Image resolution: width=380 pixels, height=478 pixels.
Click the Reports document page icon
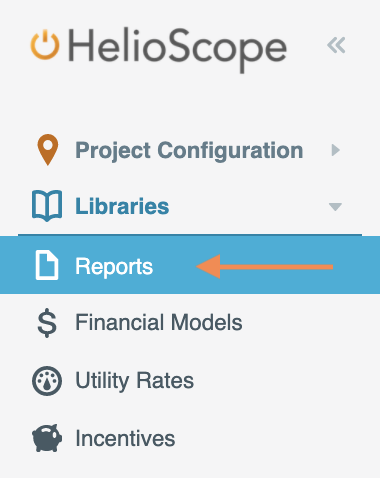pos(47,265)
